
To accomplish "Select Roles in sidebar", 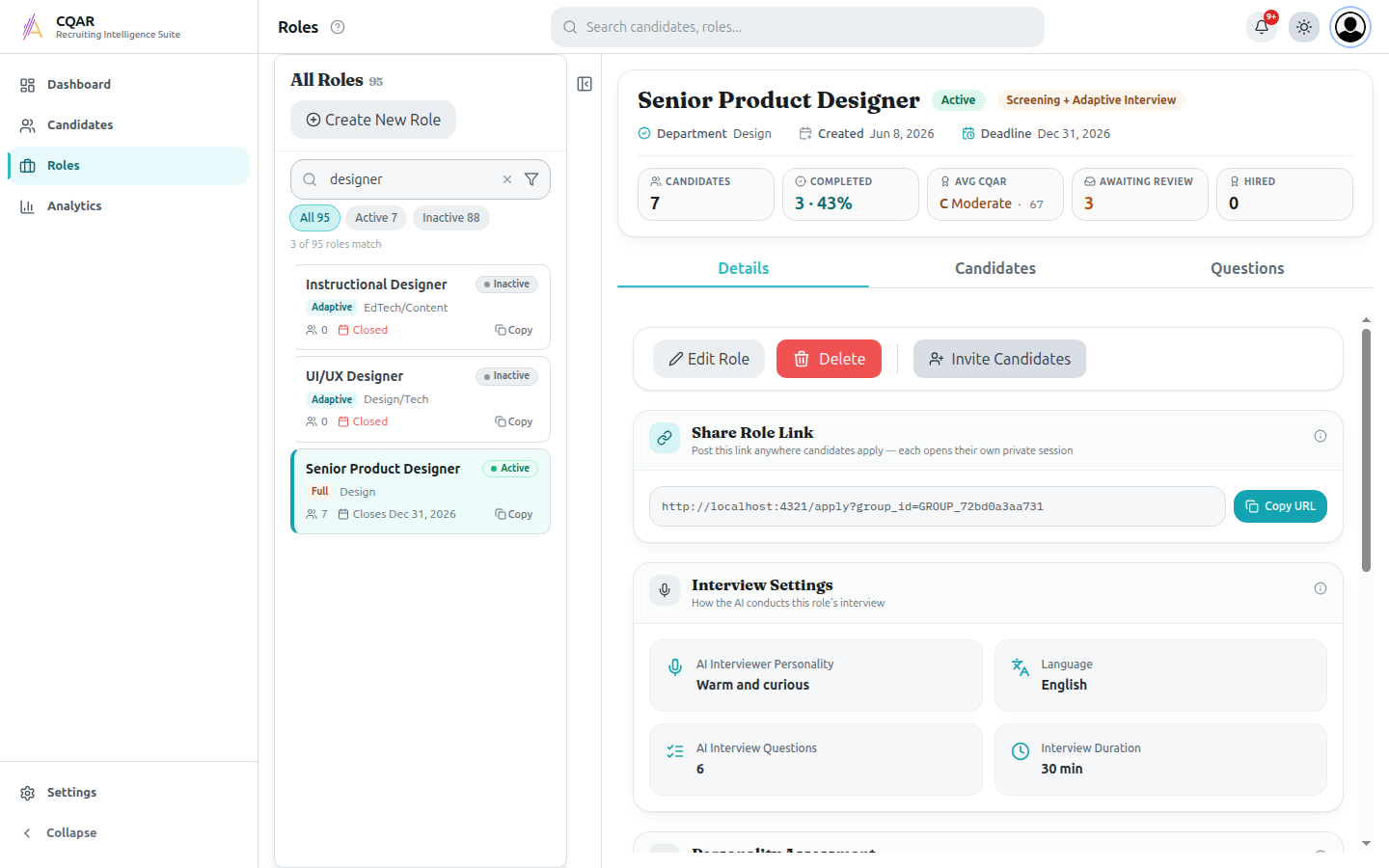I will [x=128, y=166].
